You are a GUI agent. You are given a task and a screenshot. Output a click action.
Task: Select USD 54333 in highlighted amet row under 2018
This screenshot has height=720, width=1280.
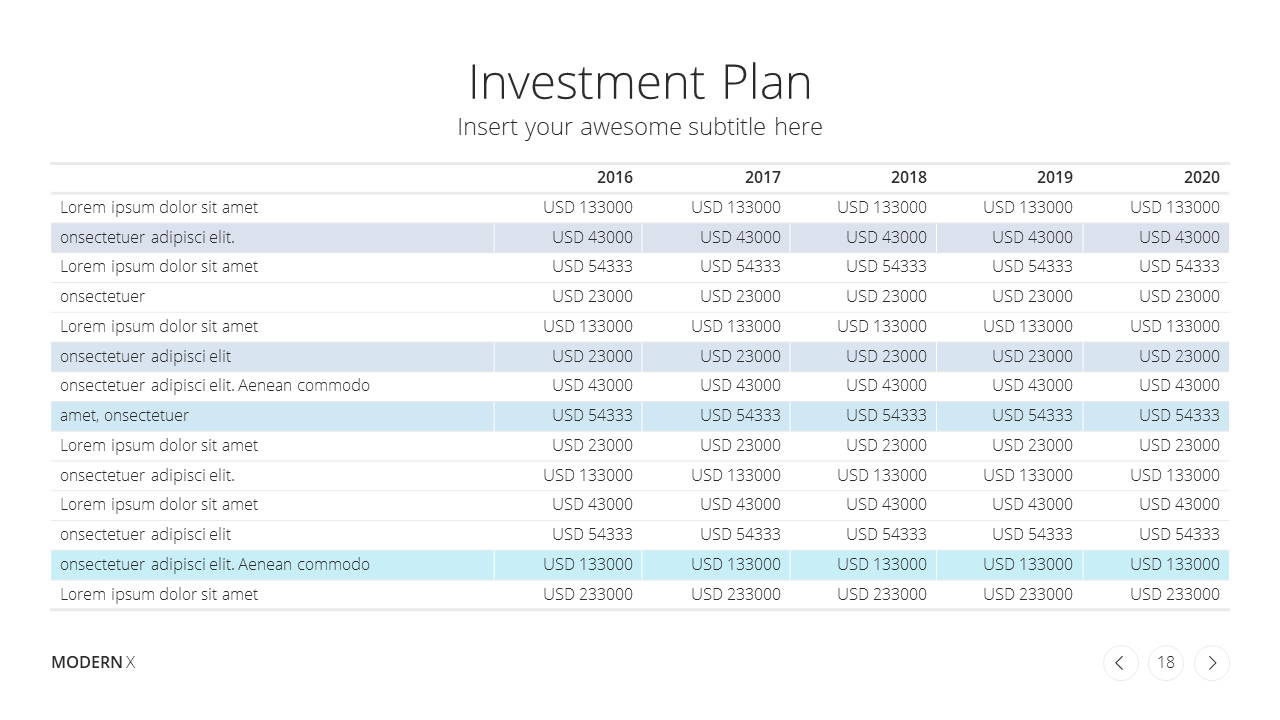coord(886,415)
